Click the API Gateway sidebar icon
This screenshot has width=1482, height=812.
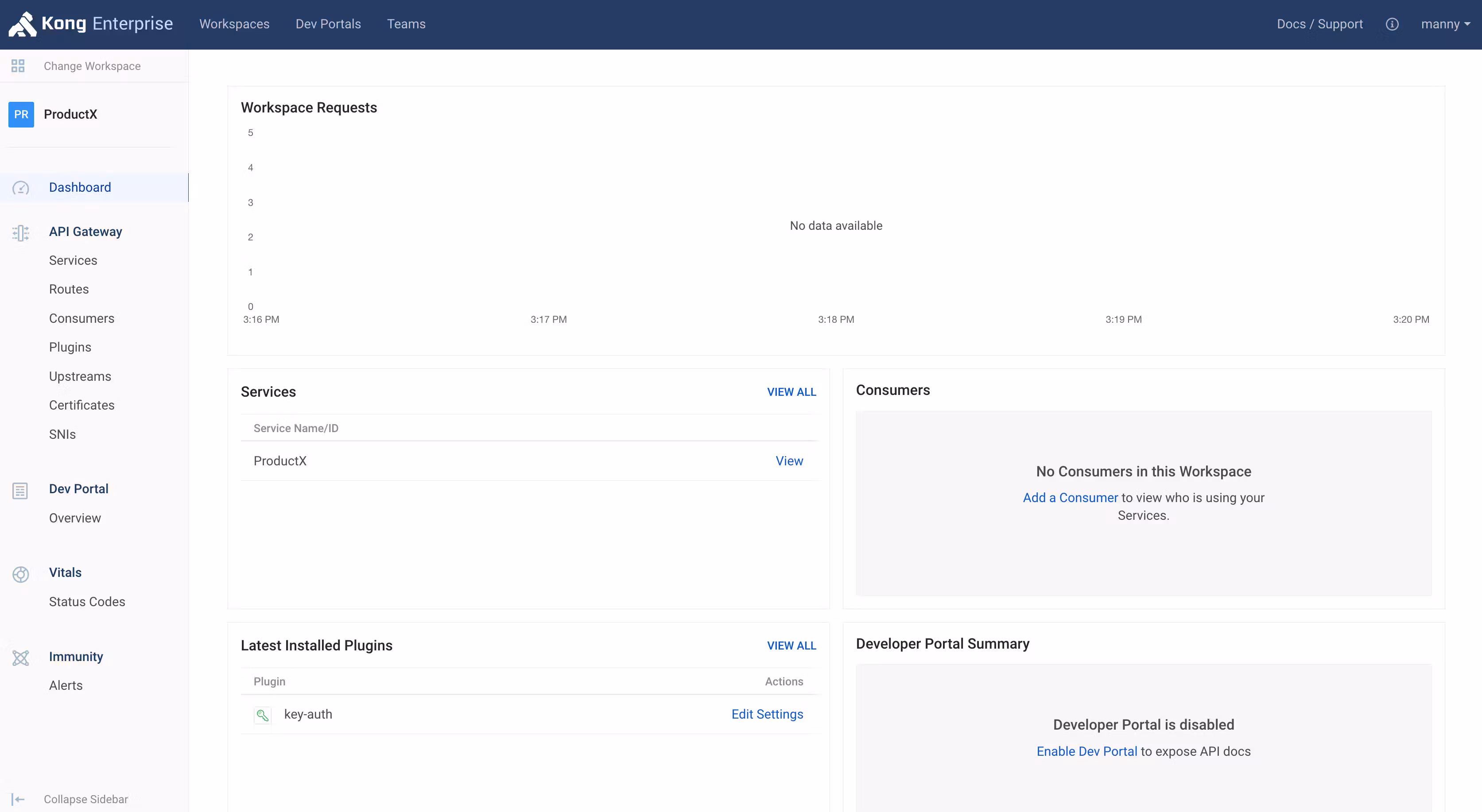click(x=21, y=232)
